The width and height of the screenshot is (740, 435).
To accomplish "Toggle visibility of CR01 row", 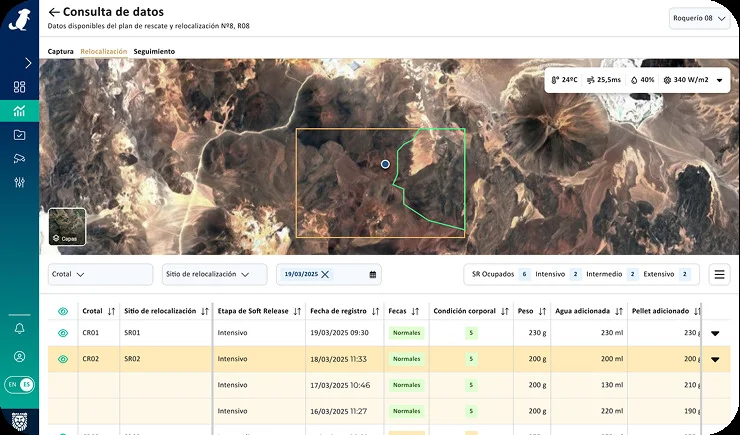I will click(63, 333).
